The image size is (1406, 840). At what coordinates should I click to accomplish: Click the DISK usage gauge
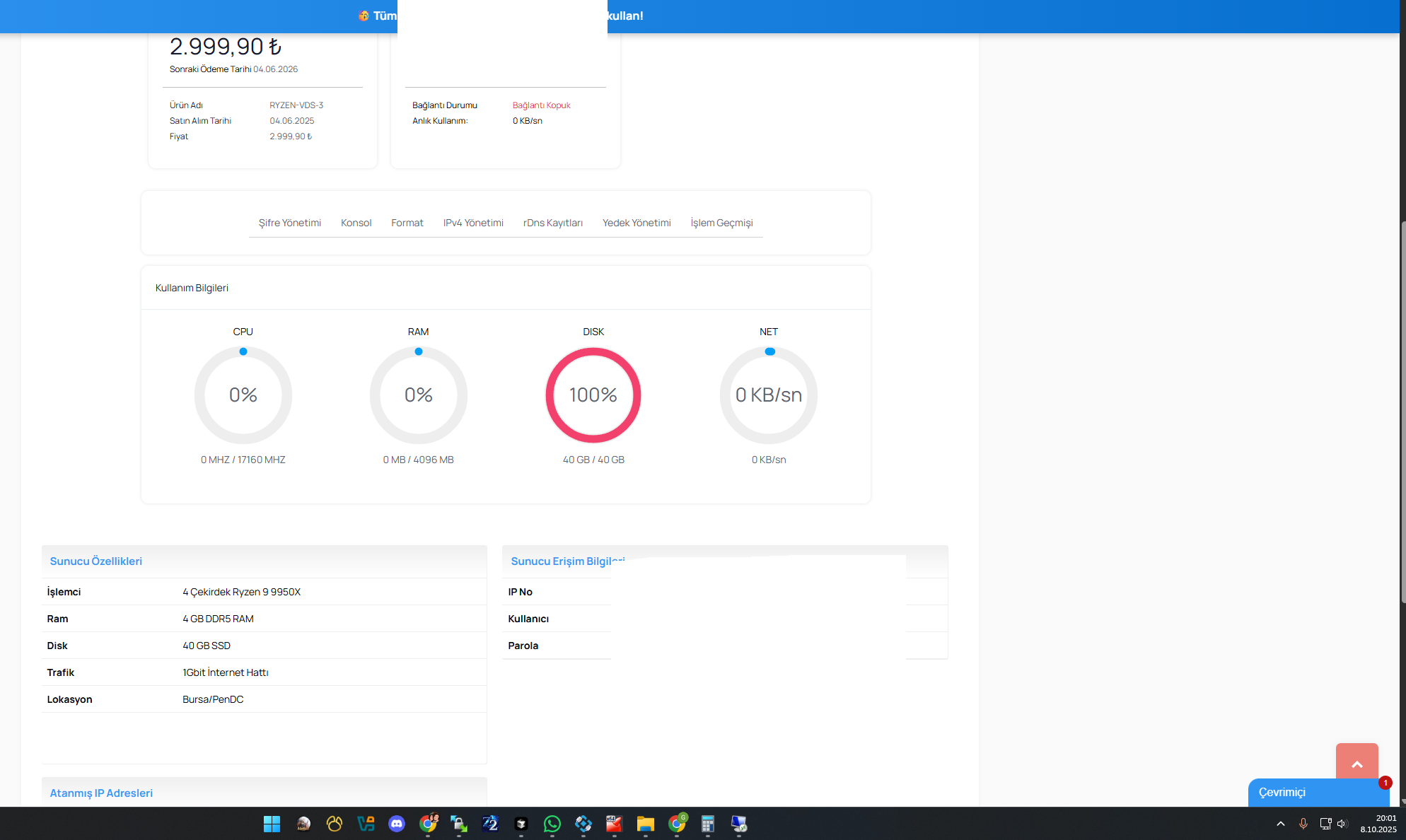tap(593, 395)
